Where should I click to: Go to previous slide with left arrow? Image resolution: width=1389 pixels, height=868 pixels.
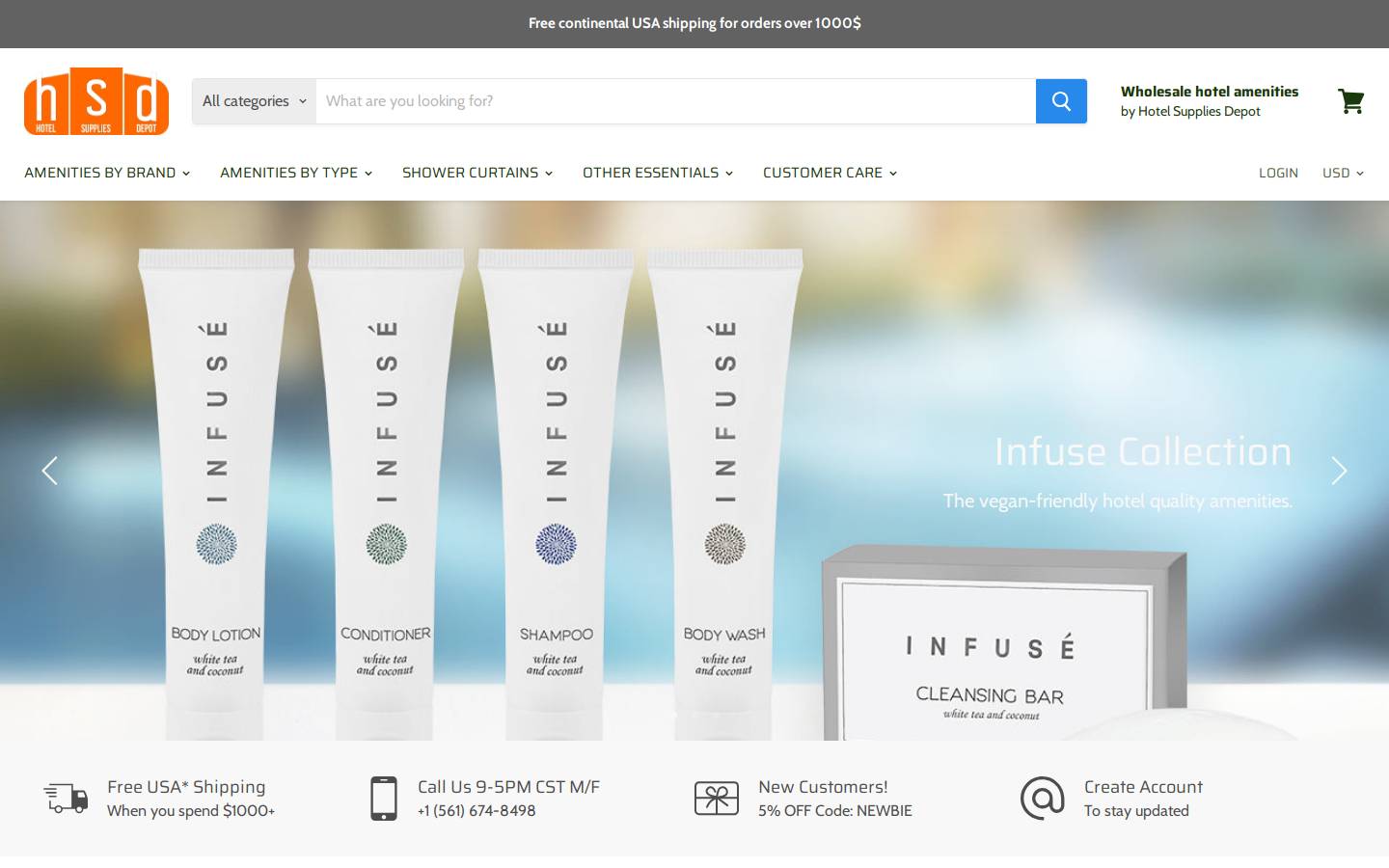click(50, 471)
